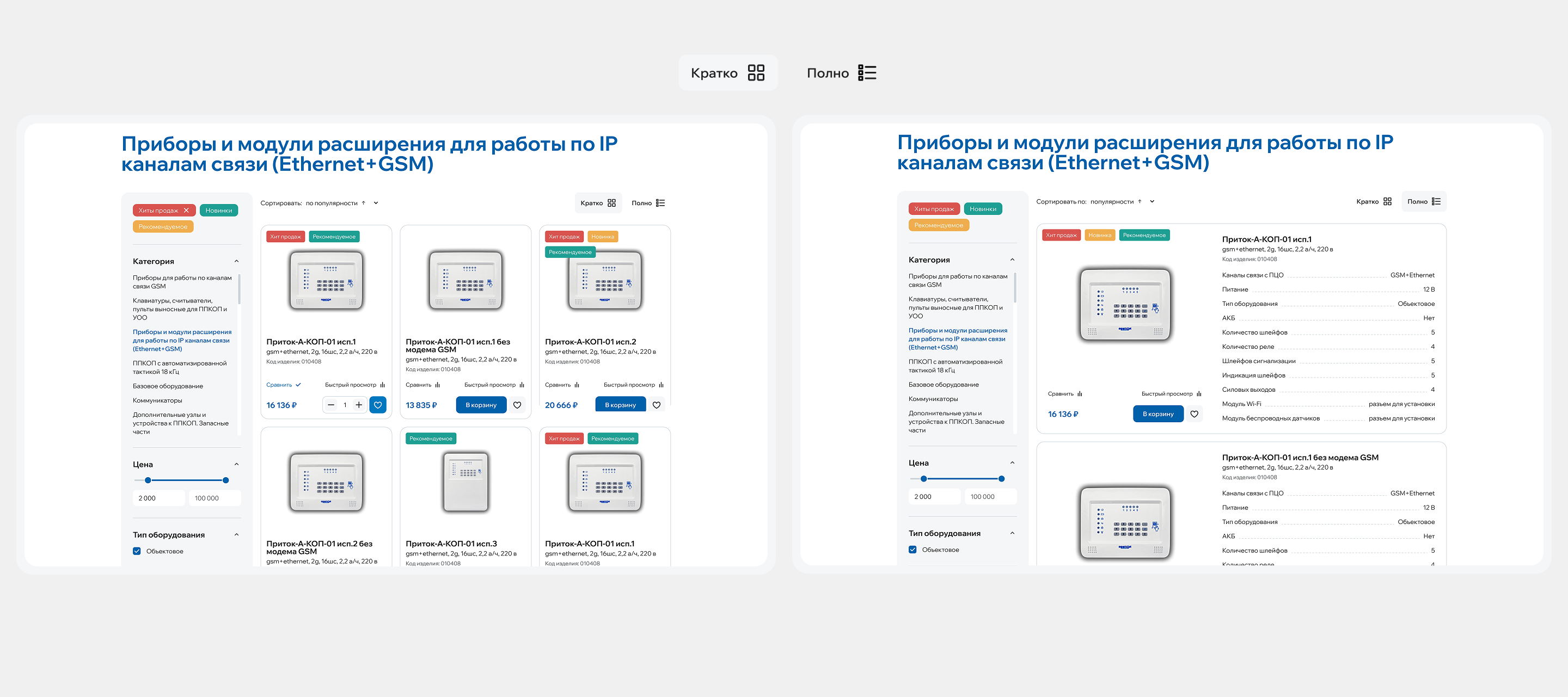
Task: Uncheck Объектовое checkbox in right catalog
Action: click(x=912, y=550)
